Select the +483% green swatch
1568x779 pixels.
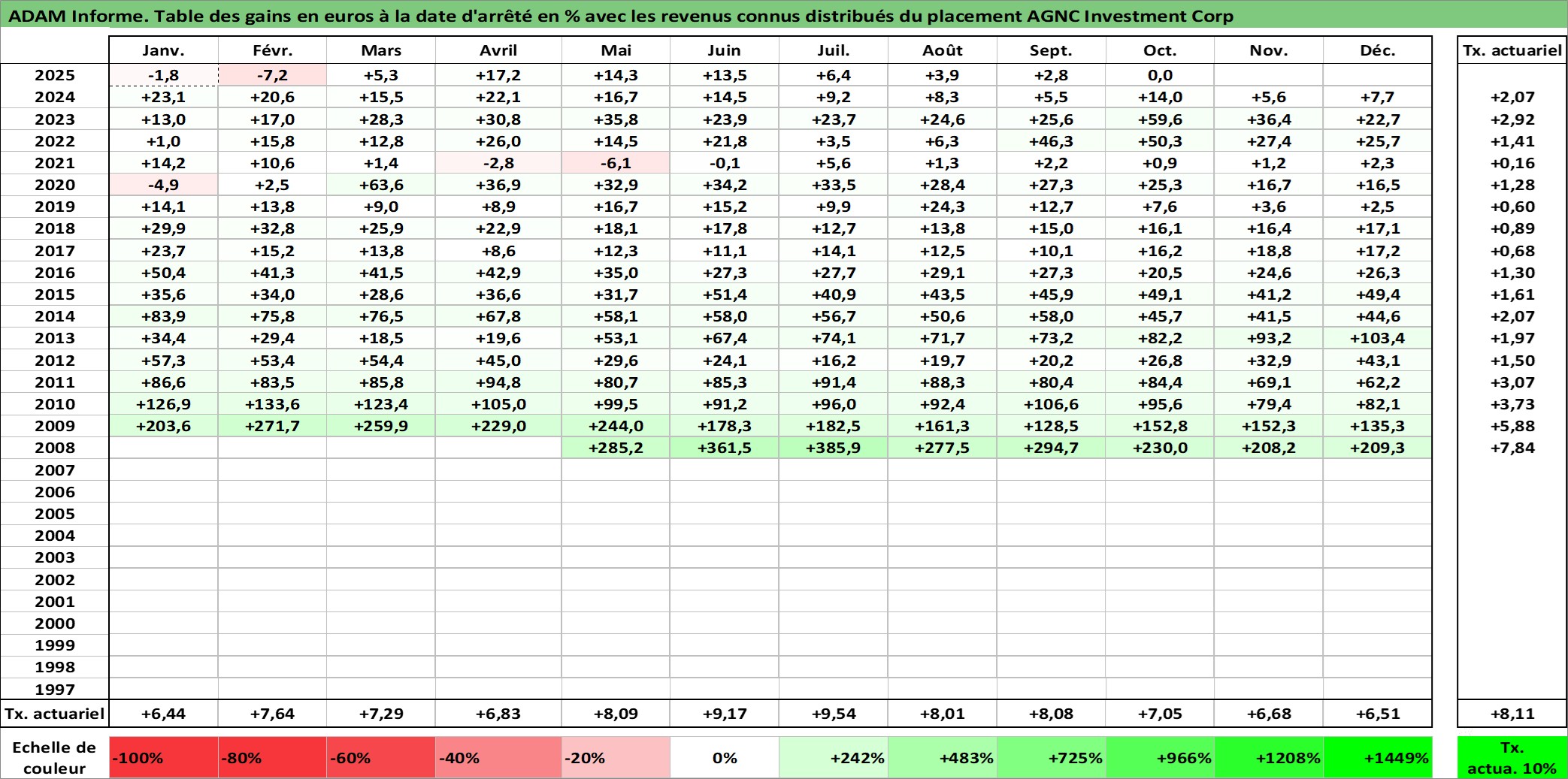point(942,757)
